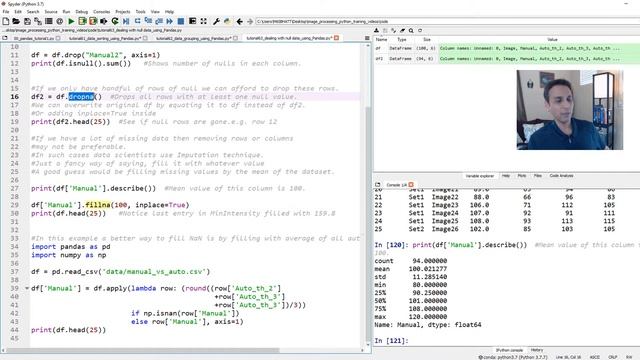Switch to Files pane tab

click(538, 176)
